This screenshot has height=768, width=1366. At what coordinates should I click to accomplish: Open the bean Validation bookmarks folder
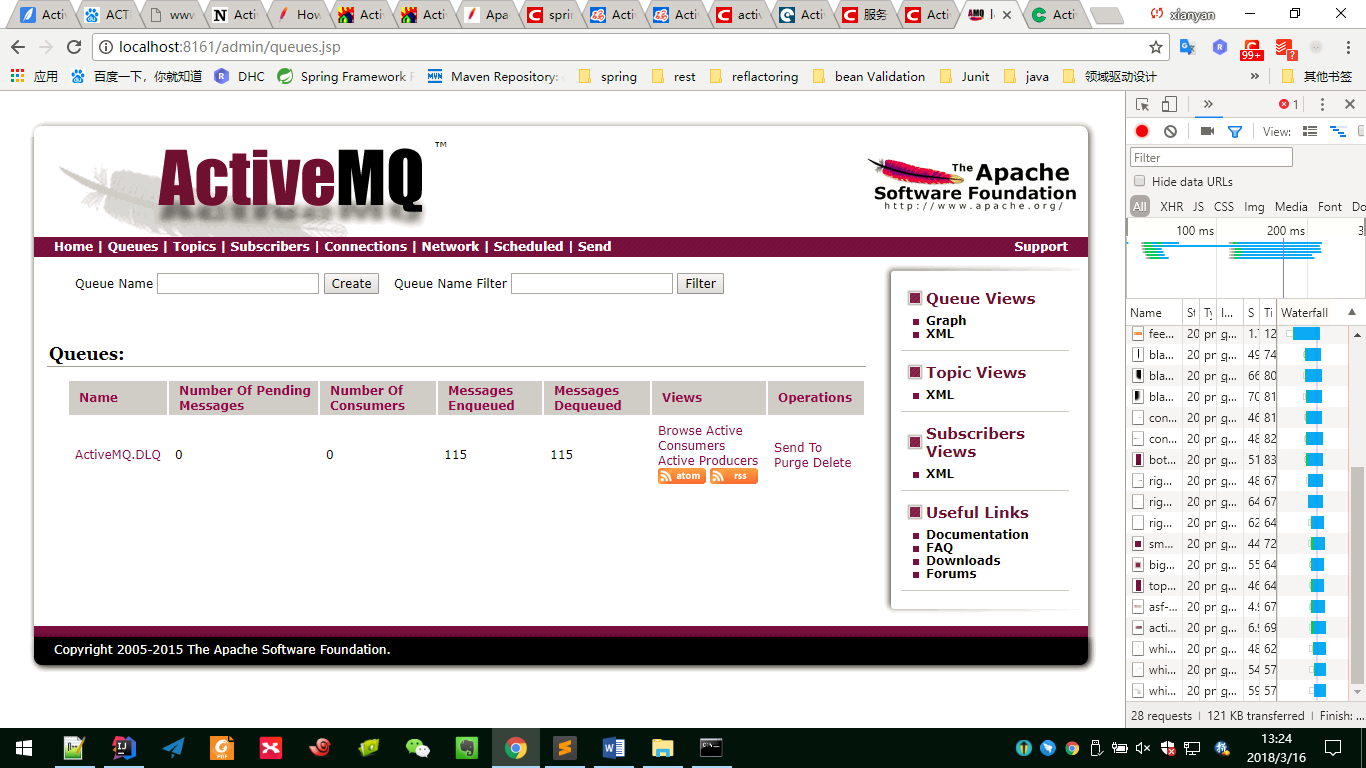(868, 76)
